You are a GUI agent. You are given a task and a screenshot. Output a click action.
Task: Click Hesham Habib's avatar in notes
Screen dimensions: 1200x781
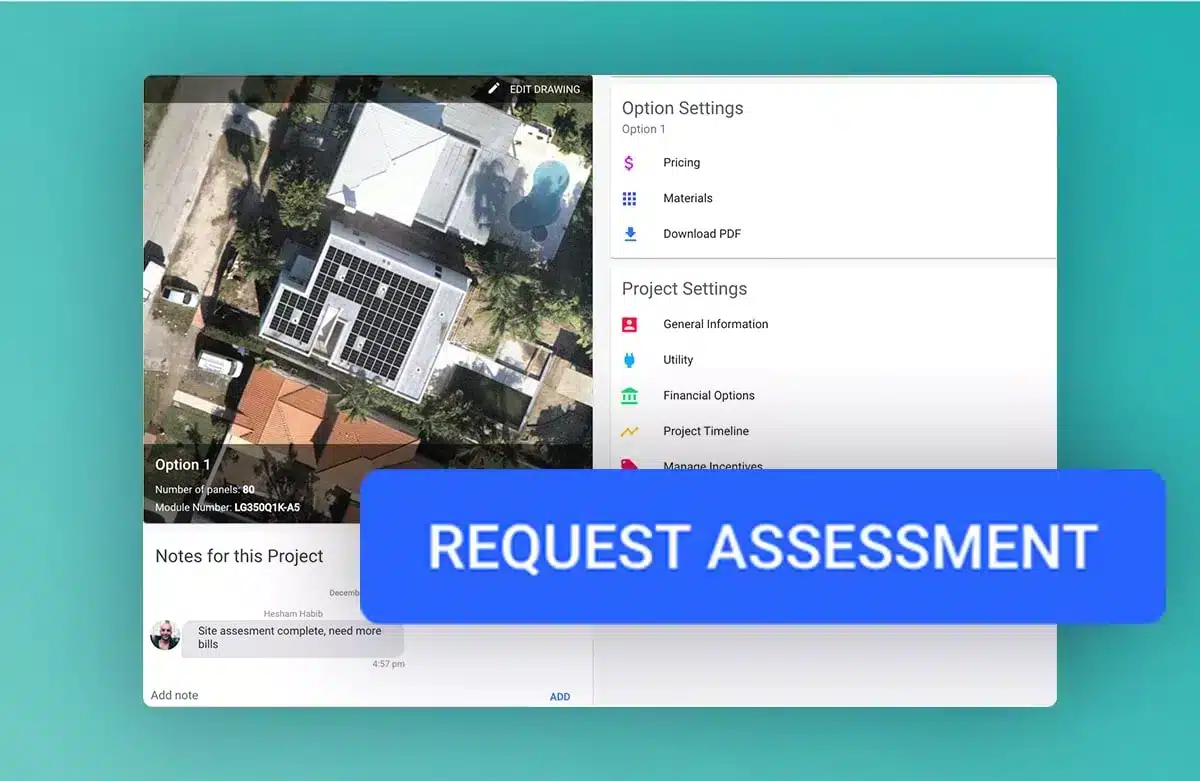coord(165,635)
